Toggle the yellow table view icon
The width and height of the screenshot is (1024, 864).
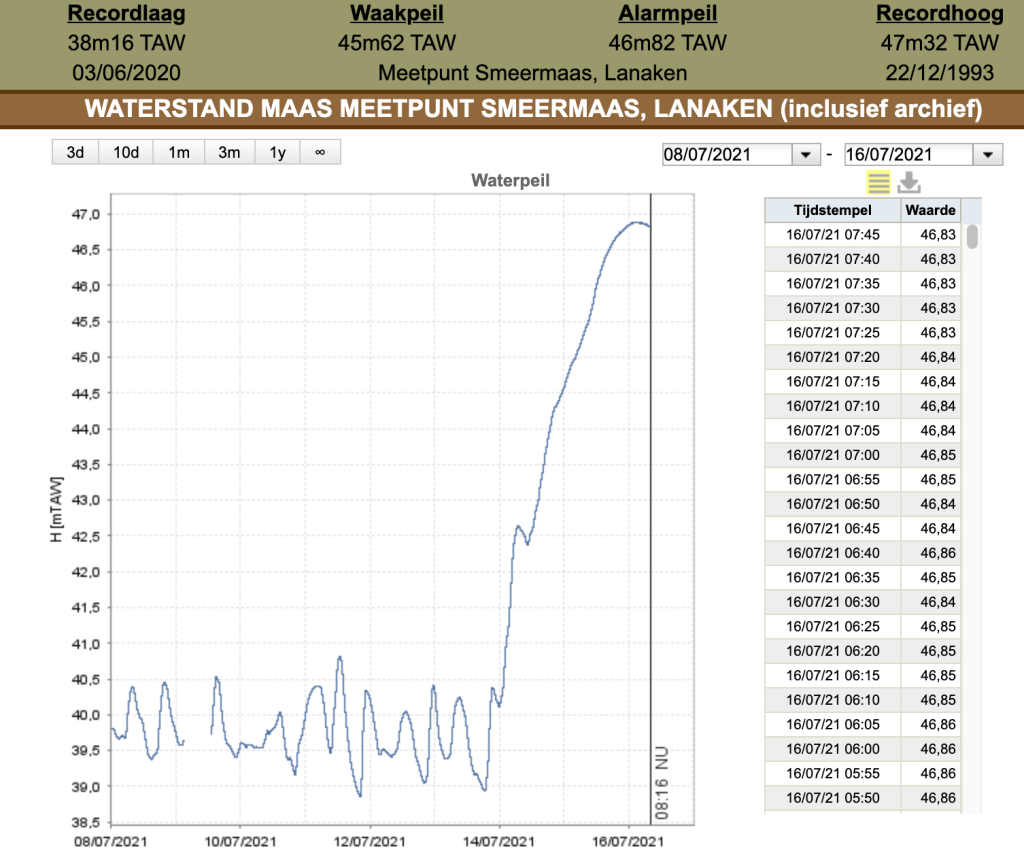(878, 182)
